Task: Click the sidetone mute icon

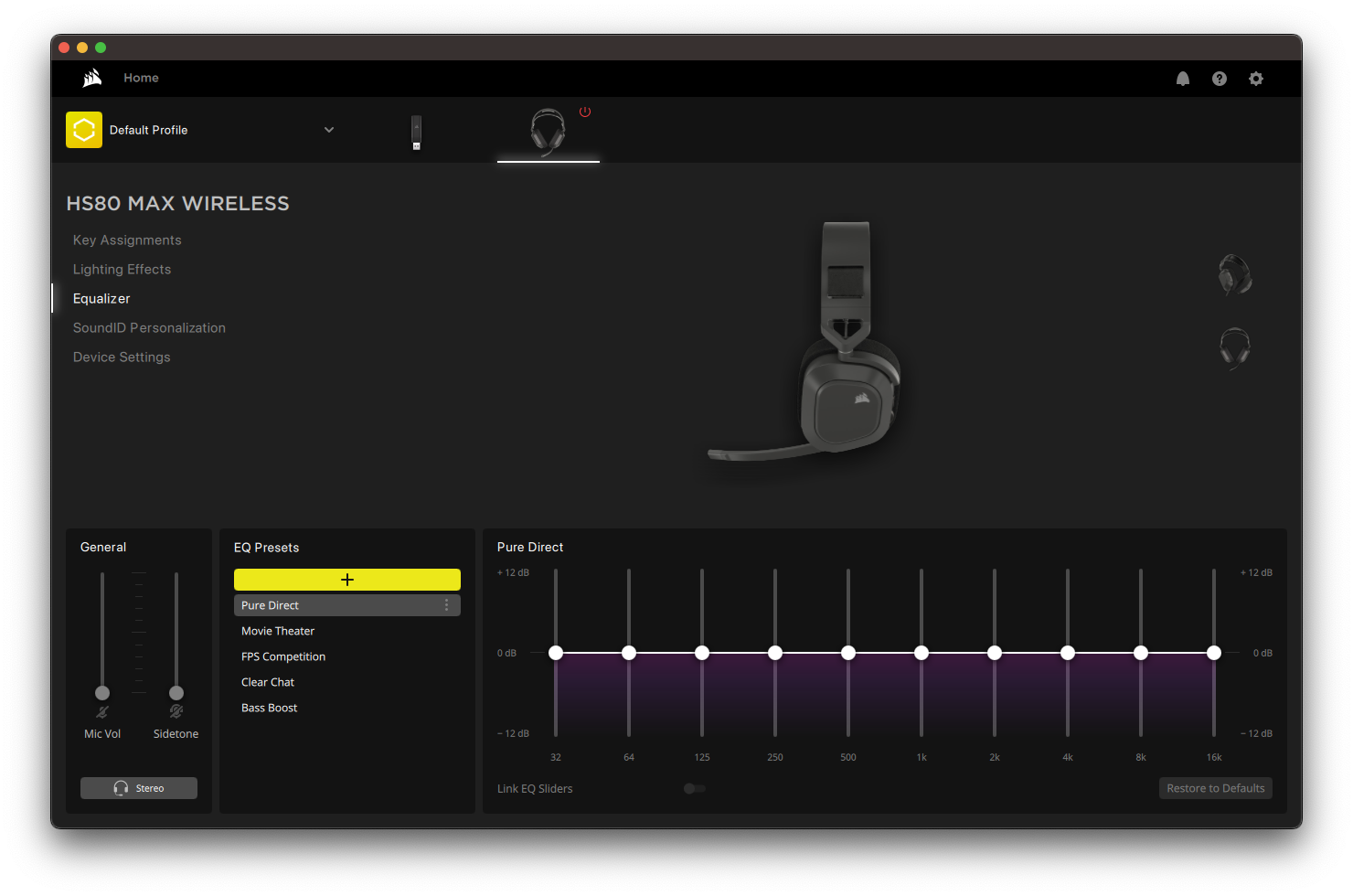Action: [176, 711]
